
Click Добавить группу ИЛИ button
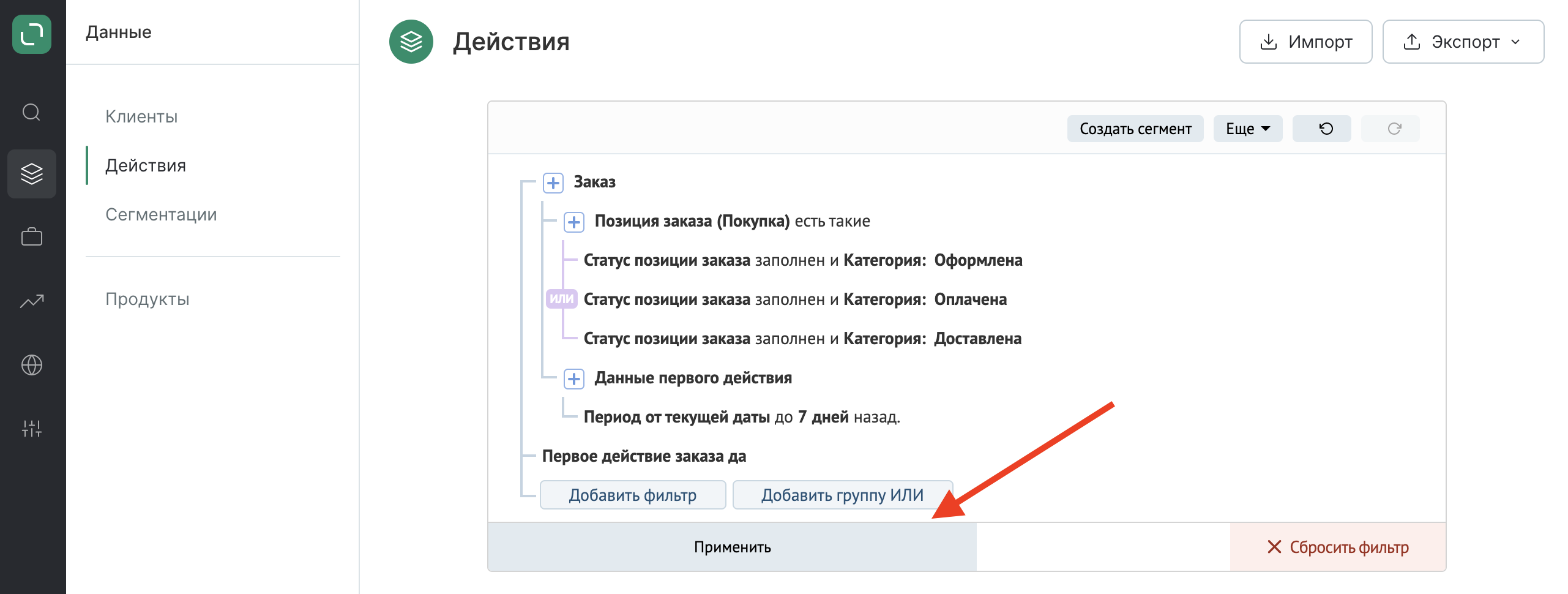click(842, 495)
